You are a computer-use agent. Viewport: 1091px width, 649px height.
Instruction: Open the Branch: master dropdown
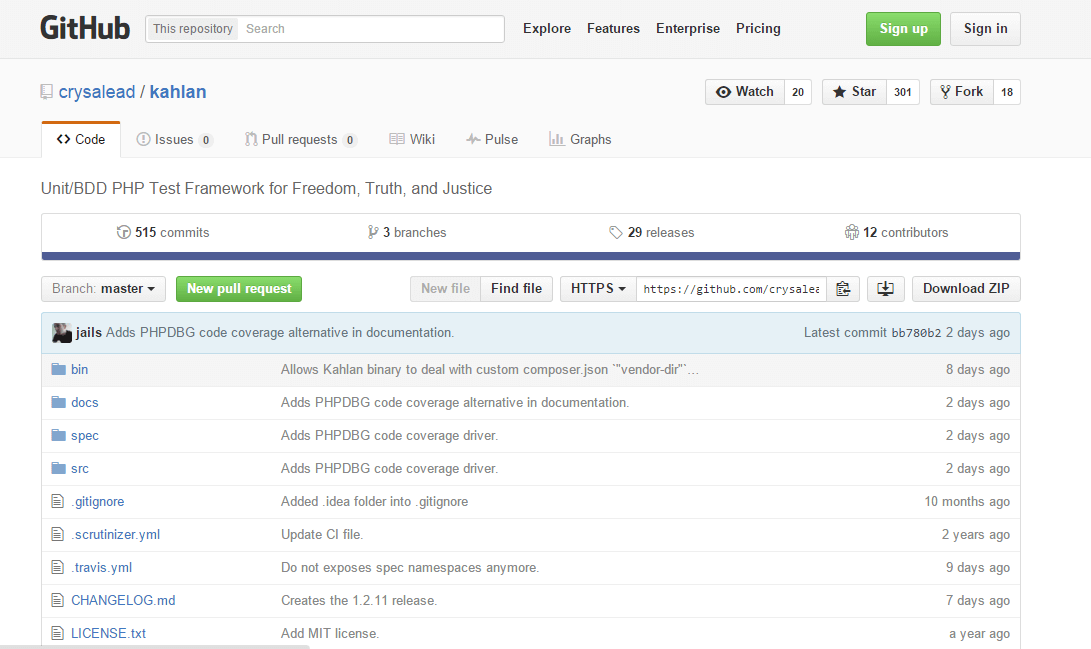[x=103, y=289]
